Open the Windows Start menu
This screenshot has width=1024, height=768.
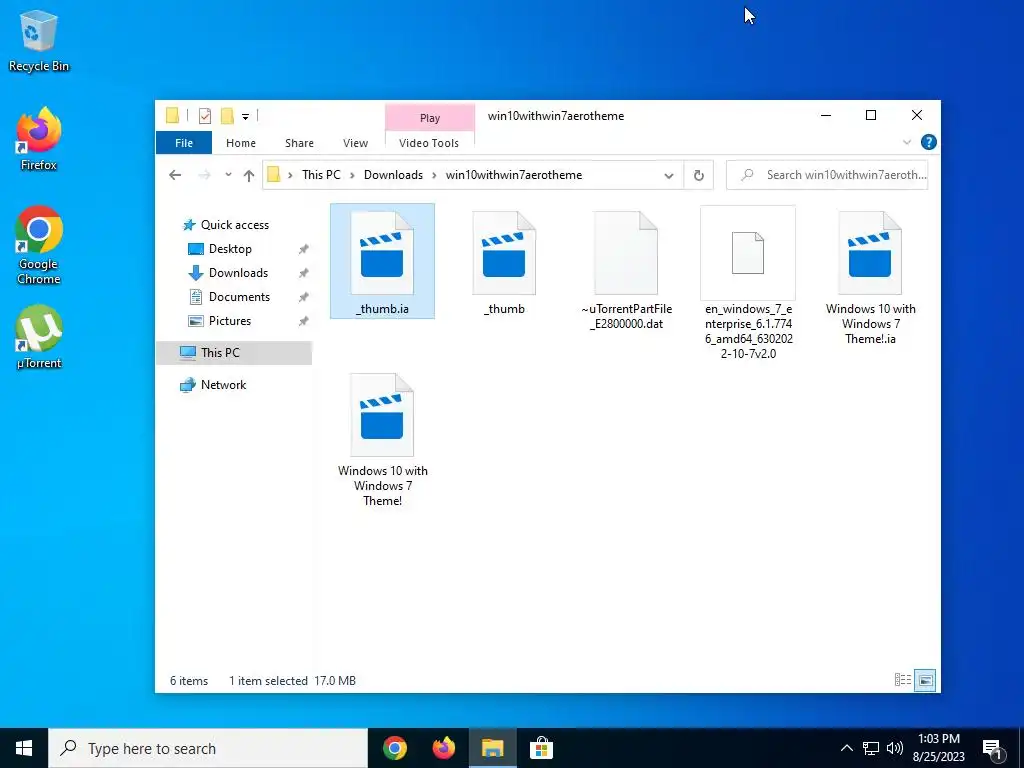[x=24, y=748]
